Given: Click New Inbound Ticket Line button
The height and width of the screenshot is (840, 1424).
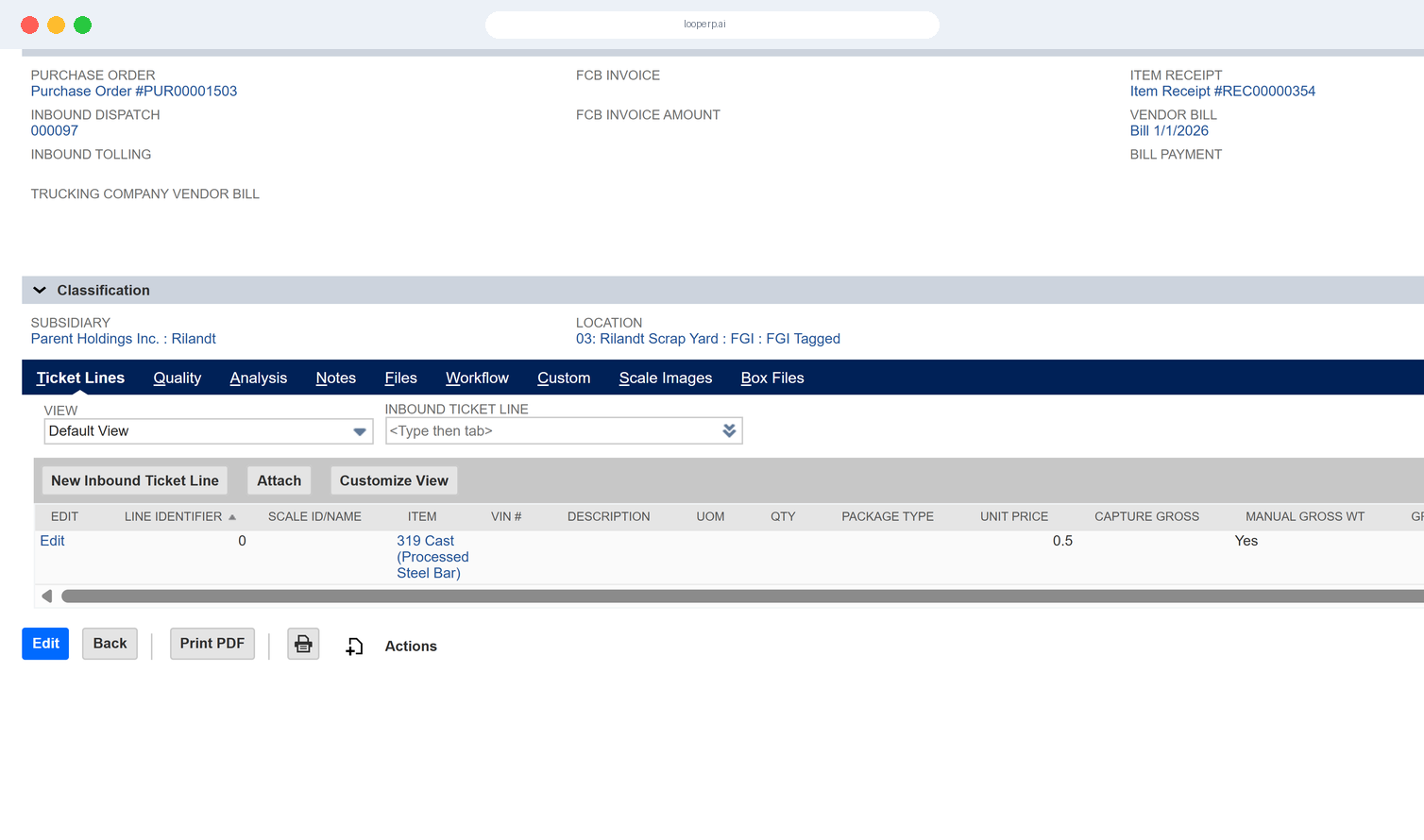Looking at the screenshot, I should [x=135, y=480].
